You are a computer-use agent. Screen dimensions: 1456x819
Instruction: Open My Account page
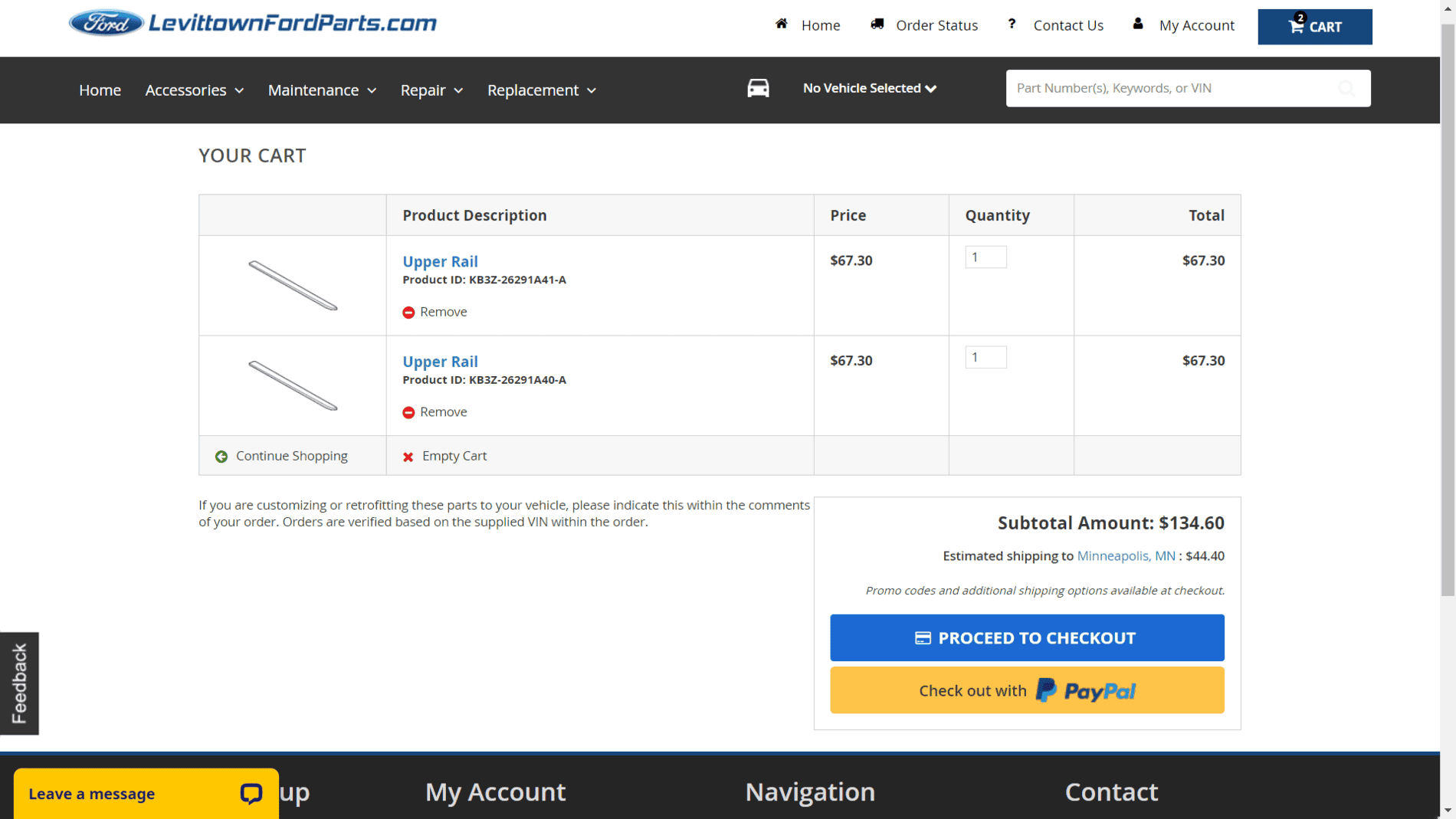click(x=1196, y=25)
